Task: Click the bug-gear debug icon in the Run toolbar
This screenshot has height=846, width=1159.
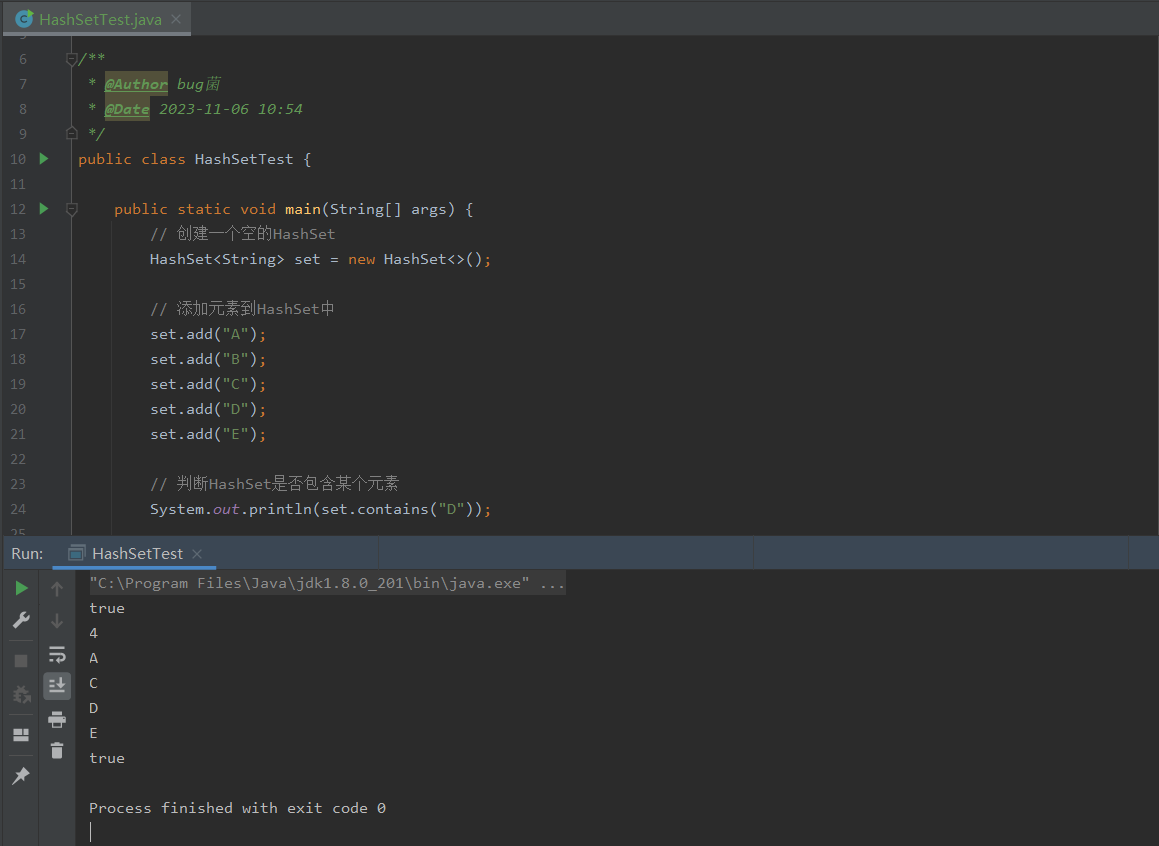Action: pos(21,694)
